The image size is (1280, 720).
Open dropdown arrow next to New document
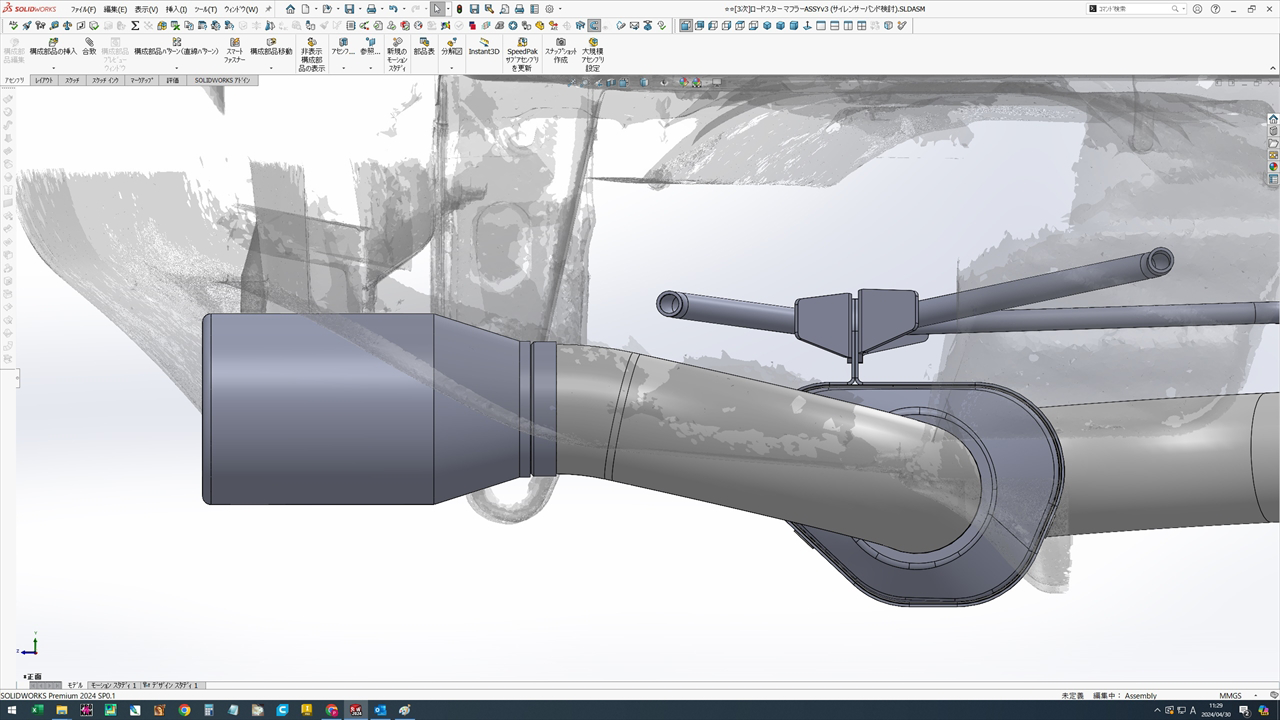[316, 9]
